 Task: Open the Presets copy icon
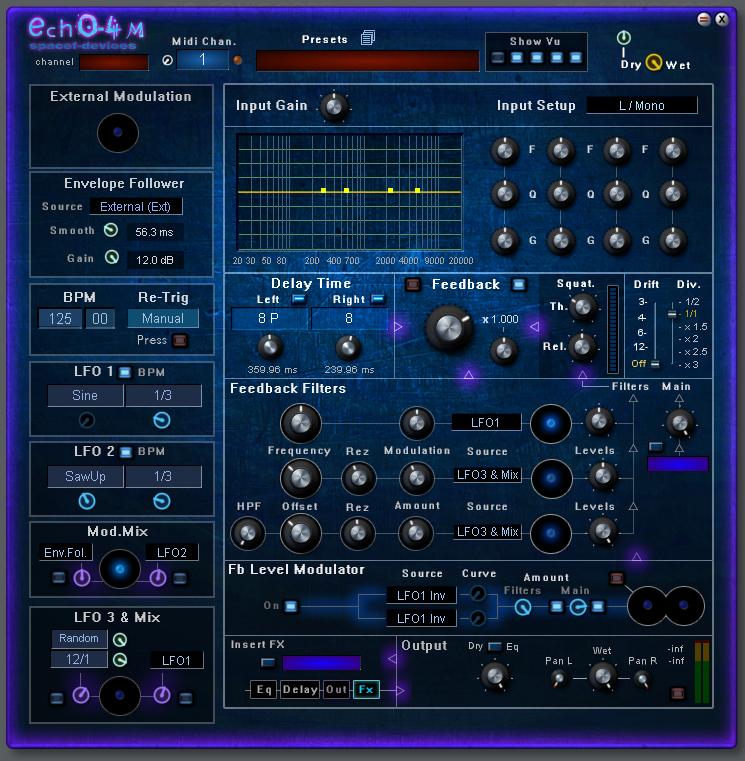tap(368, 38)
